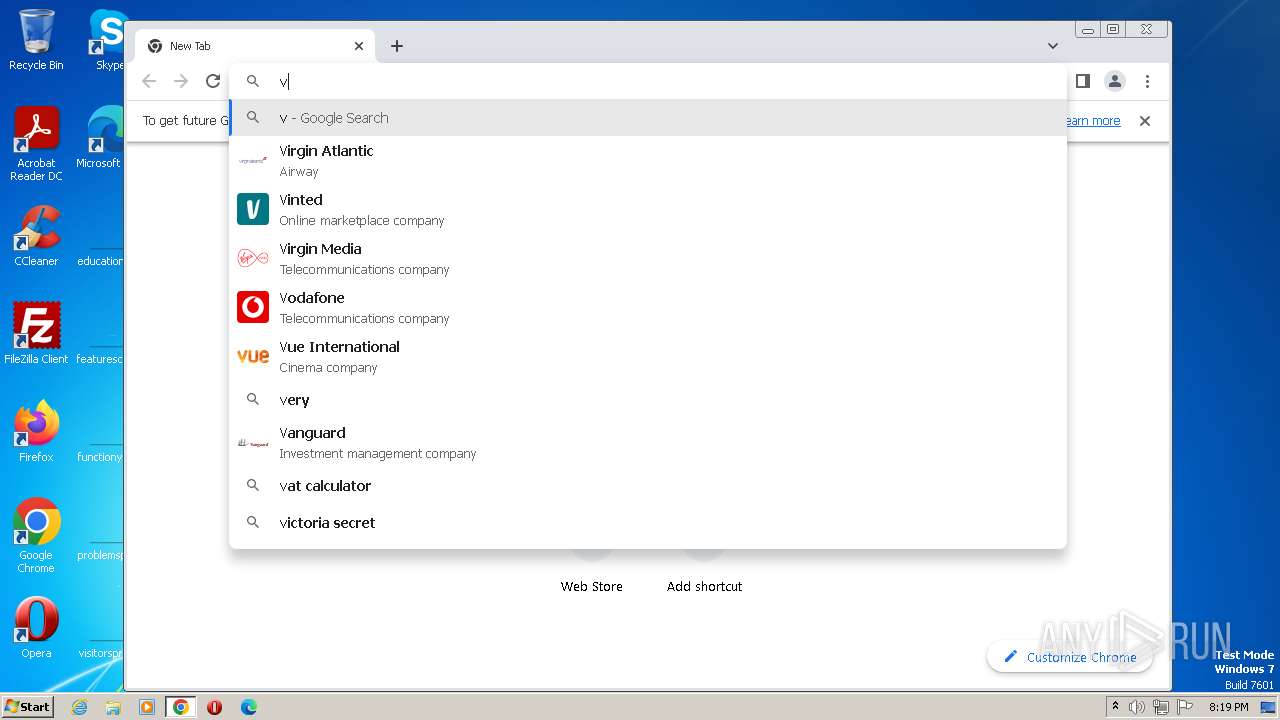
Task: Reload the current page
Action: 213,82
